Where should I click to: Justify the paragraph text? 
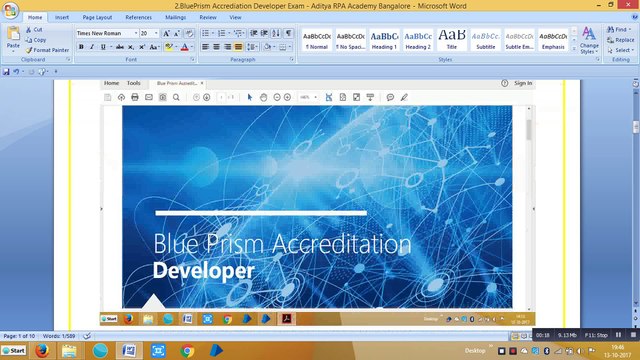pyautogui.click(x=238, y=47)
